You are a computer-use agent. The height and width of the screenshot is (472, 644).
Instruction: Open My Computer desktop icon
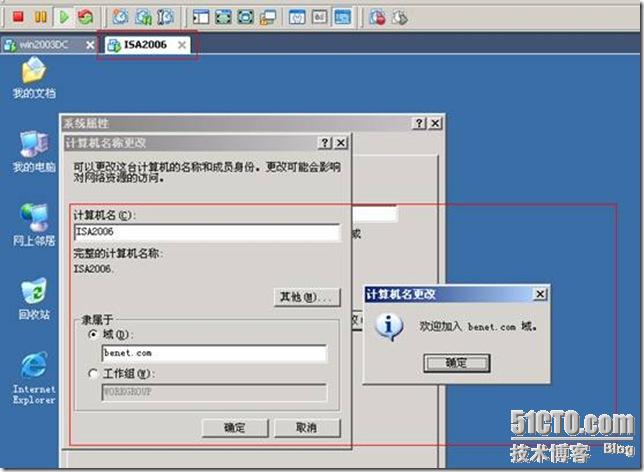click(34, 151)
